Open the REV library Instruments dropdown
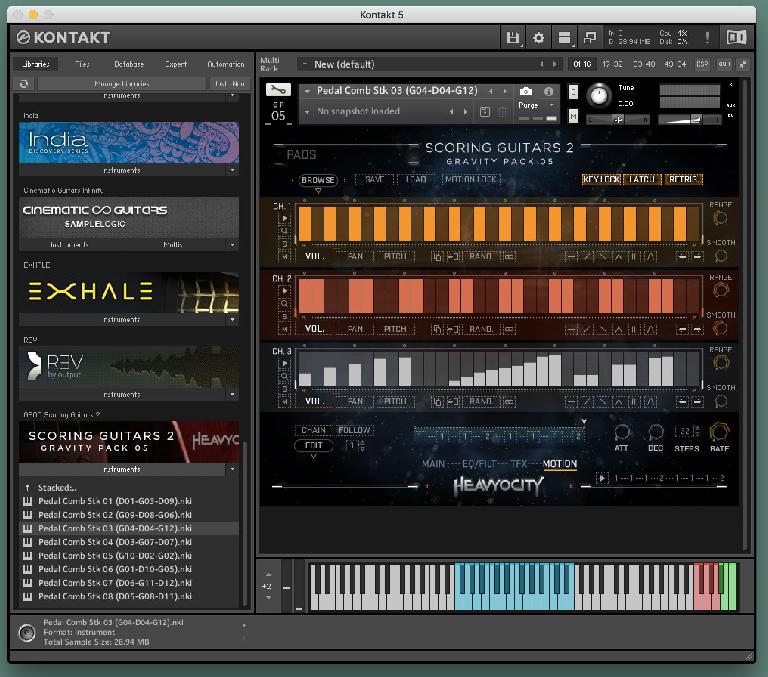768x677 pixels. point(232,394)
